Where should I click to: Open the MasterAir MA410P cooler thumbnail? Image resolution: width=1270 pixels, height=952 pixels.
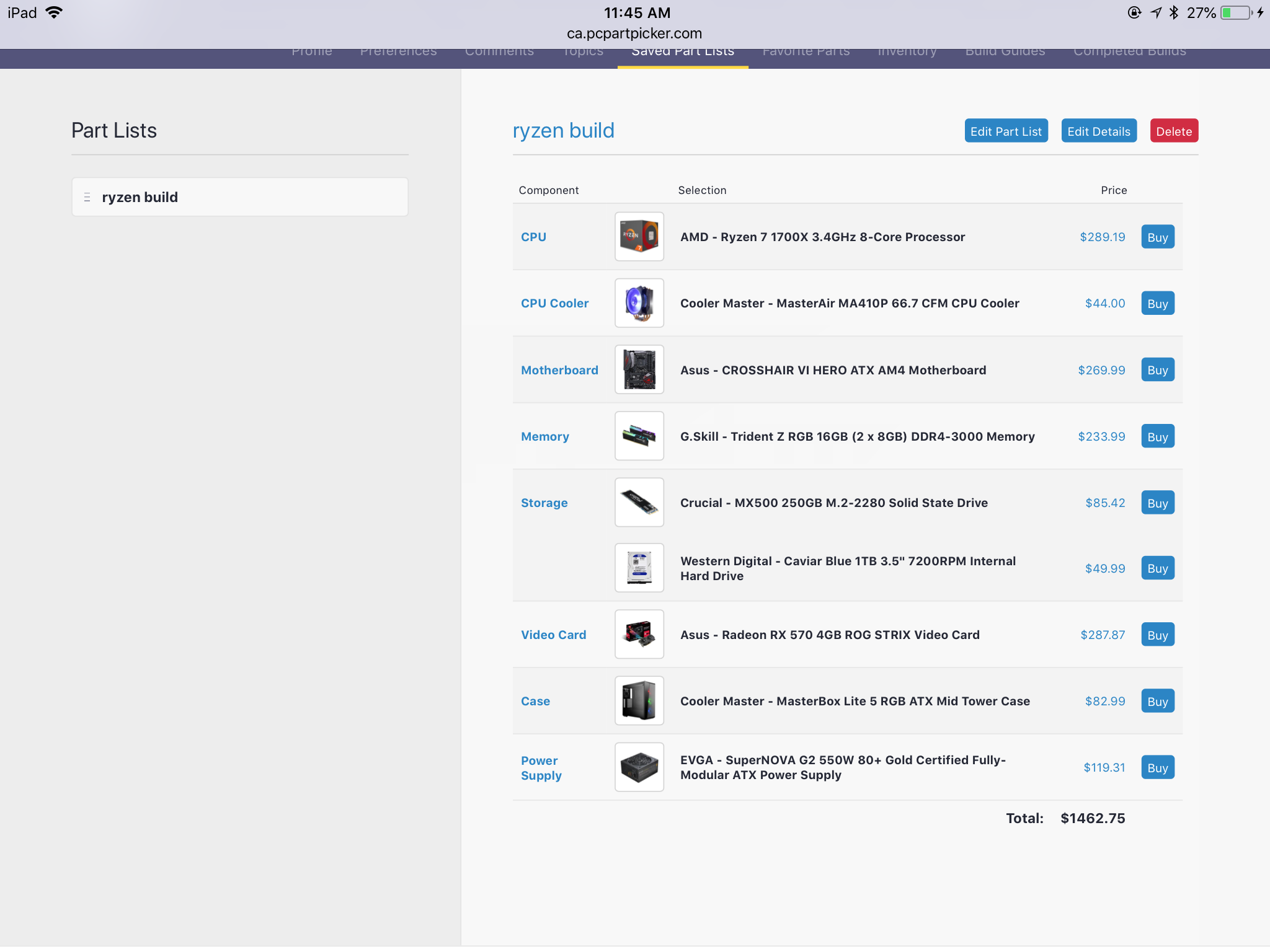(x=639, y=303)
